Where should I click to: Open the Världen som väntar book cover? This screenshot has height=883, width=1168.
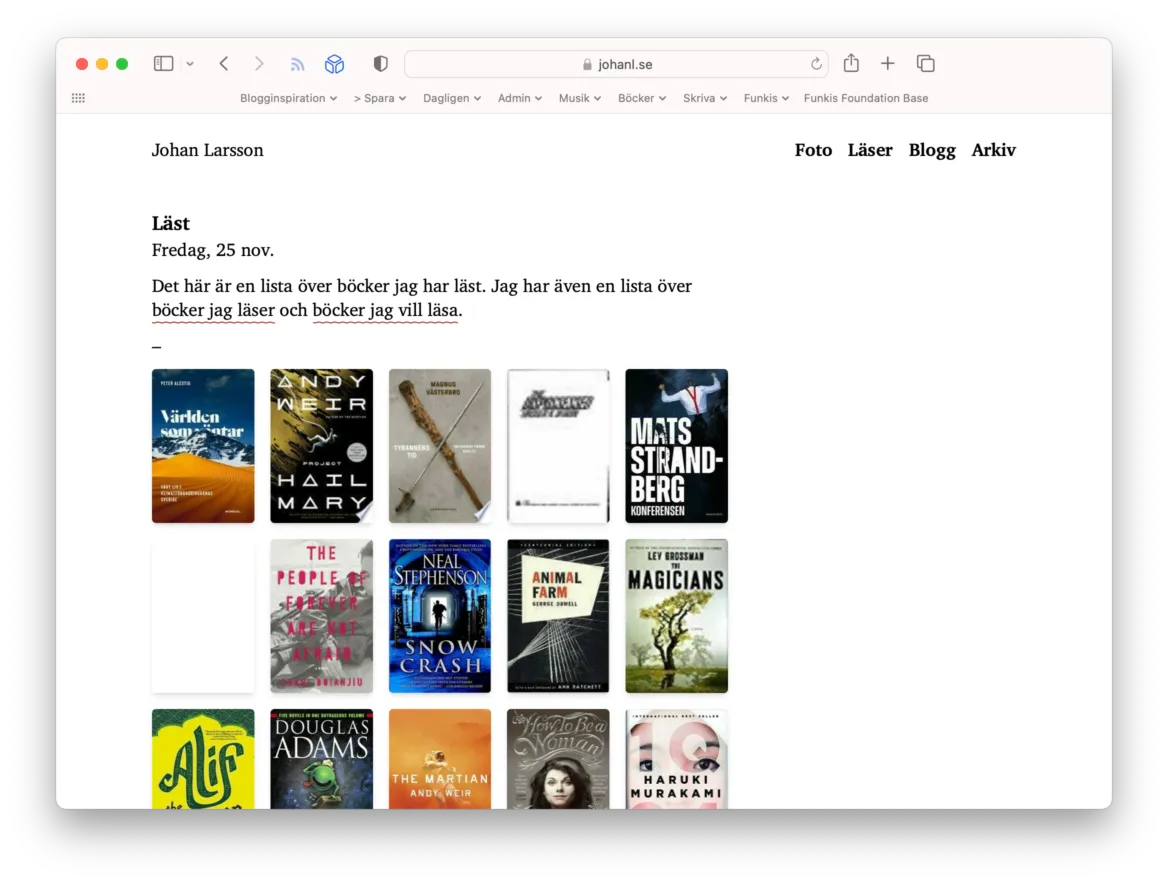click(203, 446)
